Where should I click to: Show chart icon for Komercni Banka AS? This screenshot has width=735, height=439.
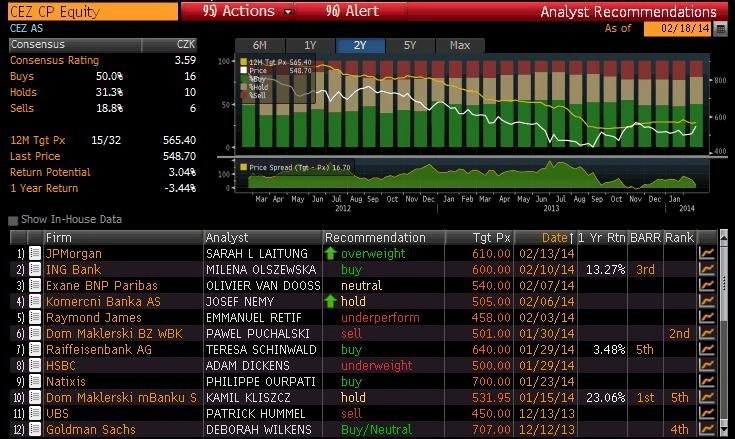tap(707, 301)
